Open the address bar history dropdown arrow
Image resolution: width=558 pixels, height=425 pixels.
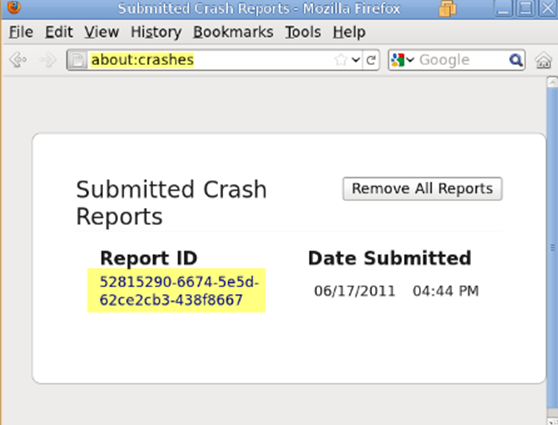tap(356, 60)
